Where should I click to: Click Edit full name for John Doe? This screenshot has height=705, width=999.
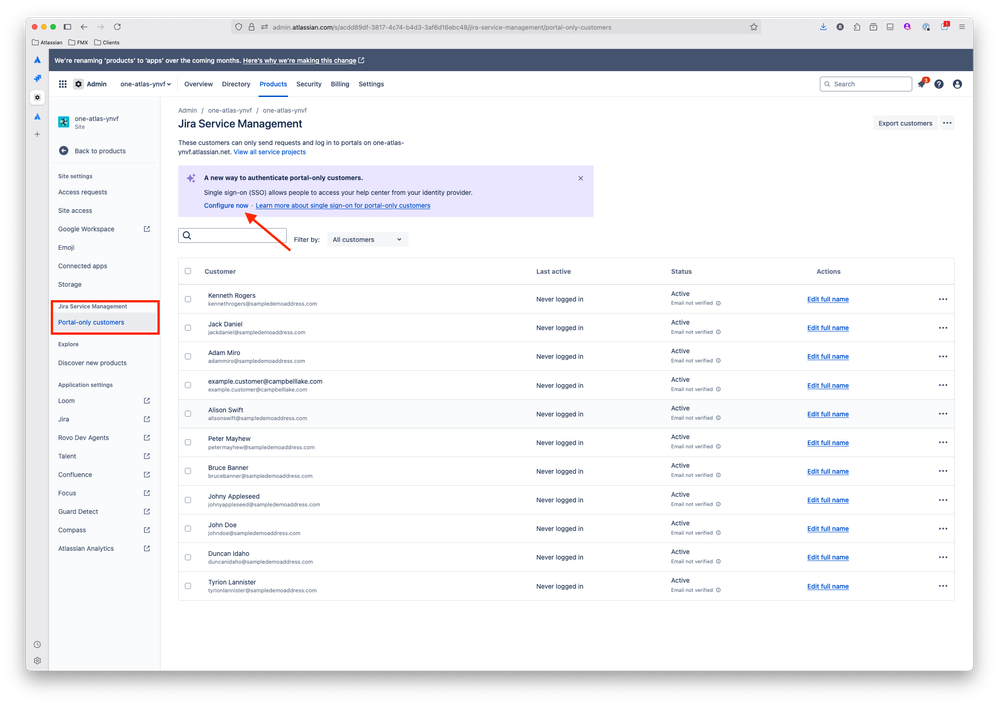tap(828, 529)
